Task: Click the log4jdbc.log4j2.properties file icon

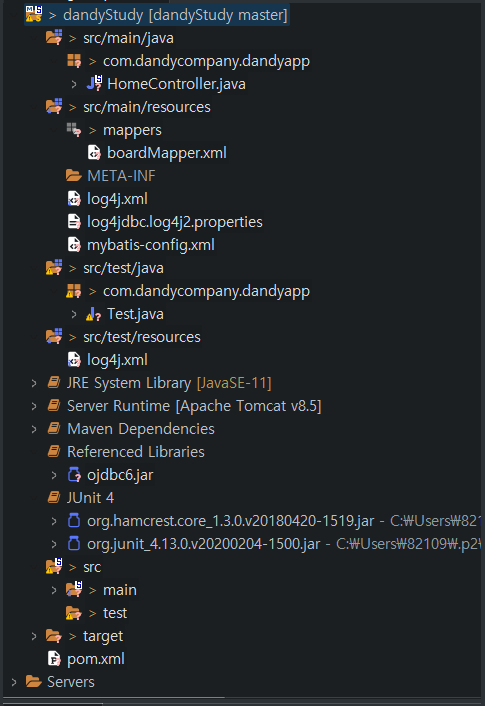Action: click(x=74, y=222)
